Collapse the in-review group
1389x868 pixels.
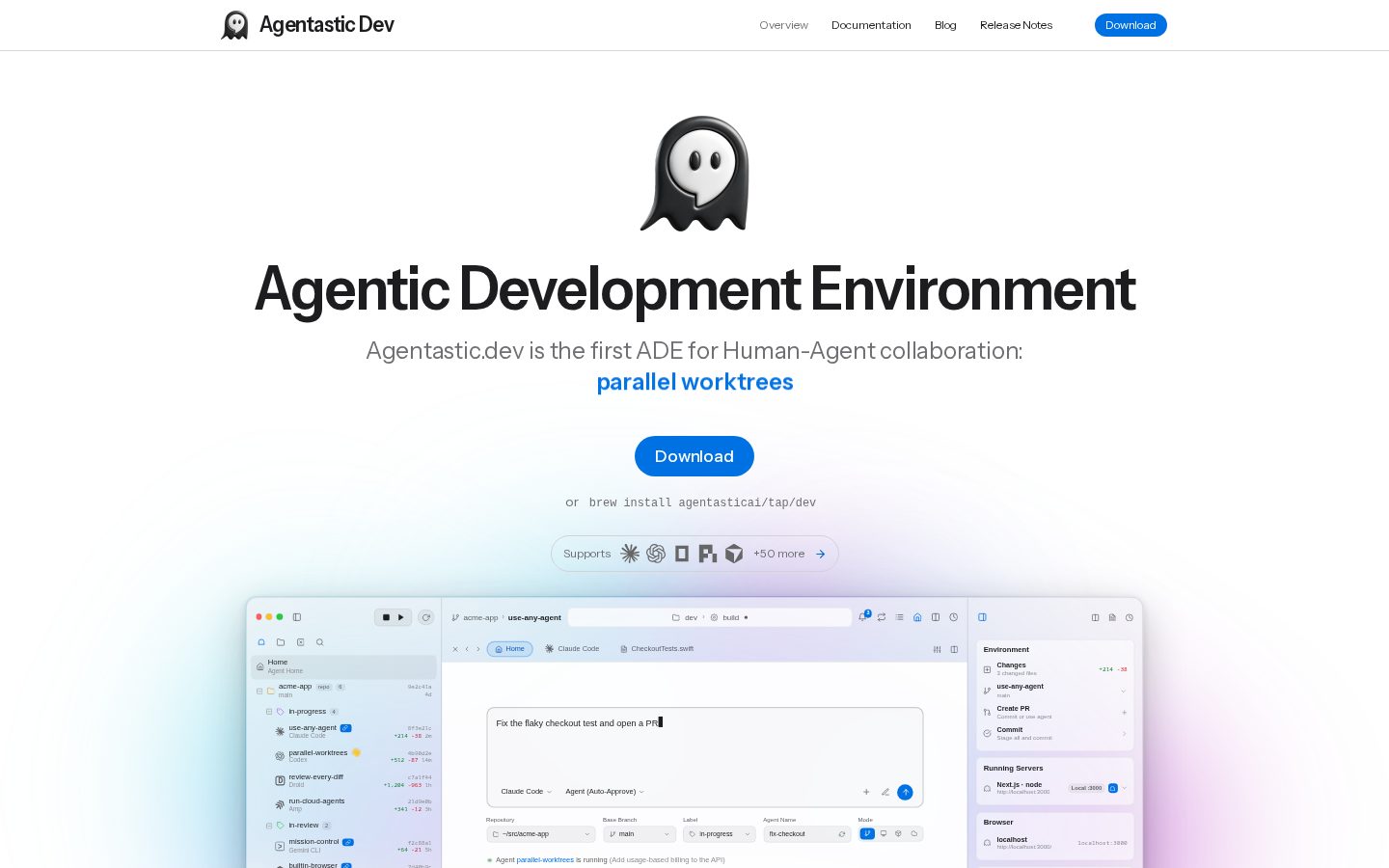point(269,826)
